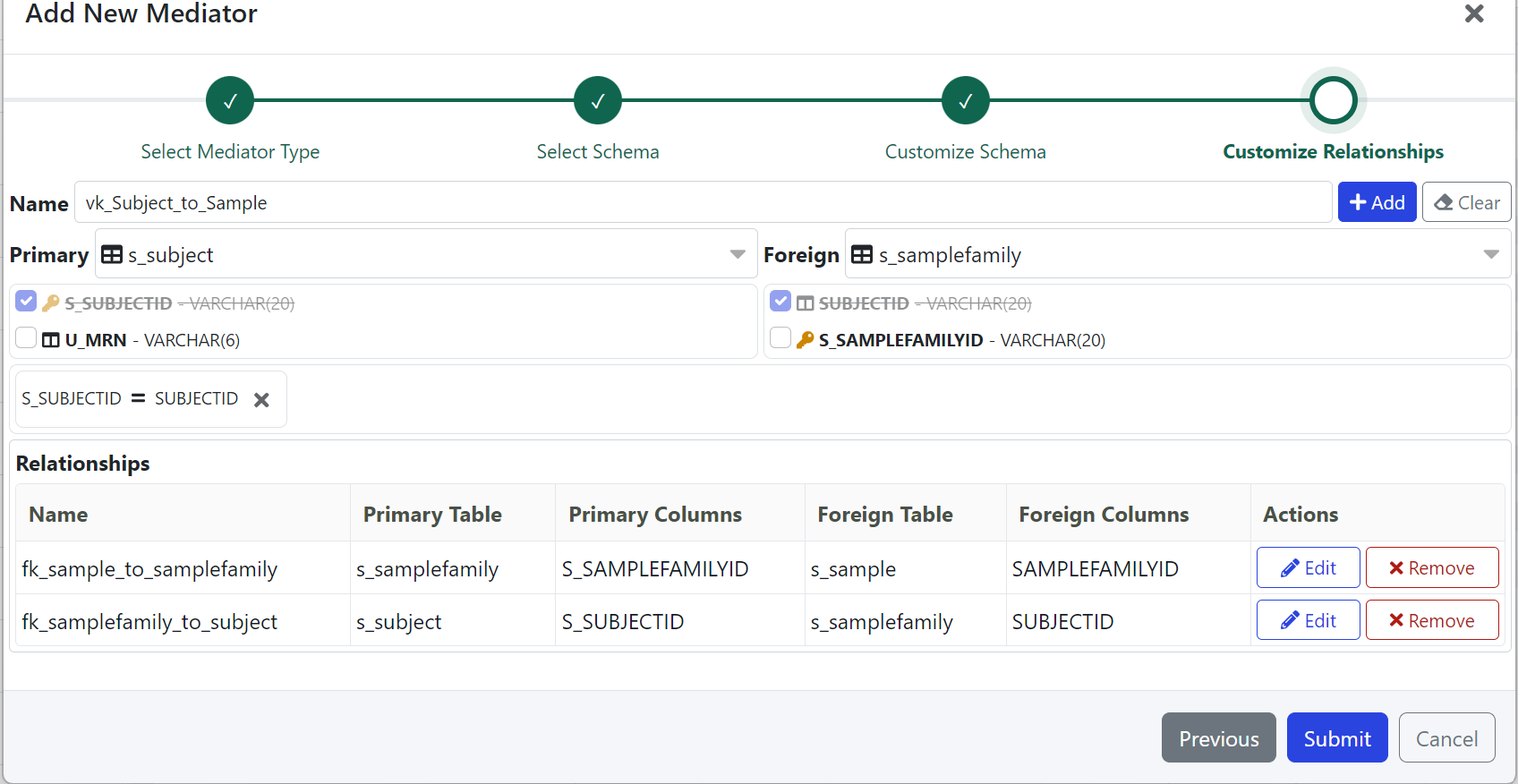The width and height of the screenshot is (1518, 784).
Task: Click the Customize Relationships step circle
Action: point(1333,100)
